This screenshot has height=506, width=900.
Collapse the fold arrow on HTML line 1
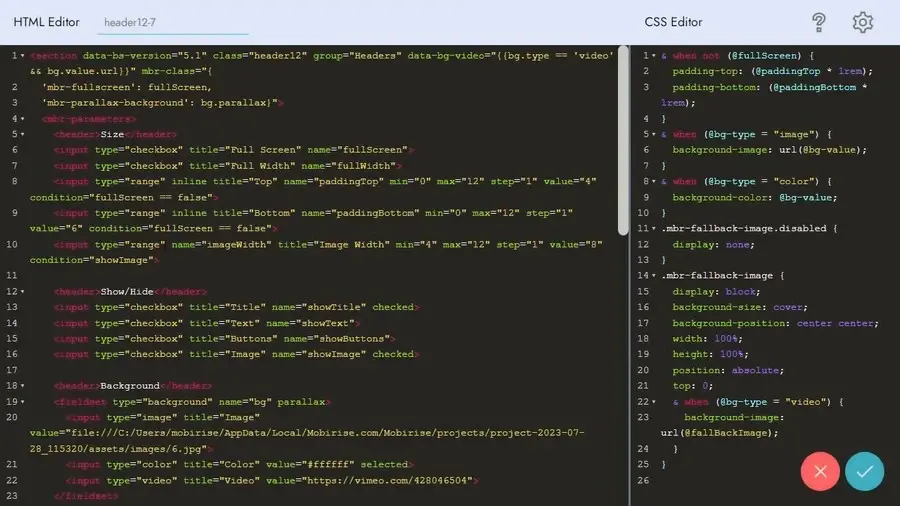[22, 56]
